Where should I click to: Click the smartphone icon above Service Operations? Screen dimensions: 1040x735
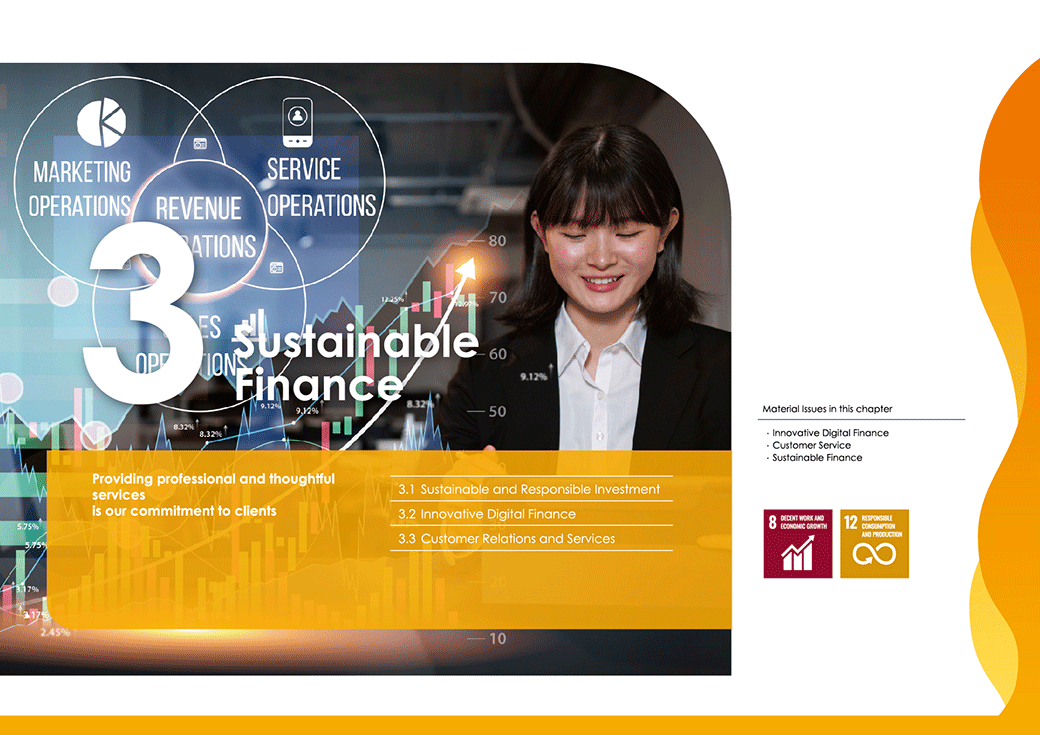297,123
